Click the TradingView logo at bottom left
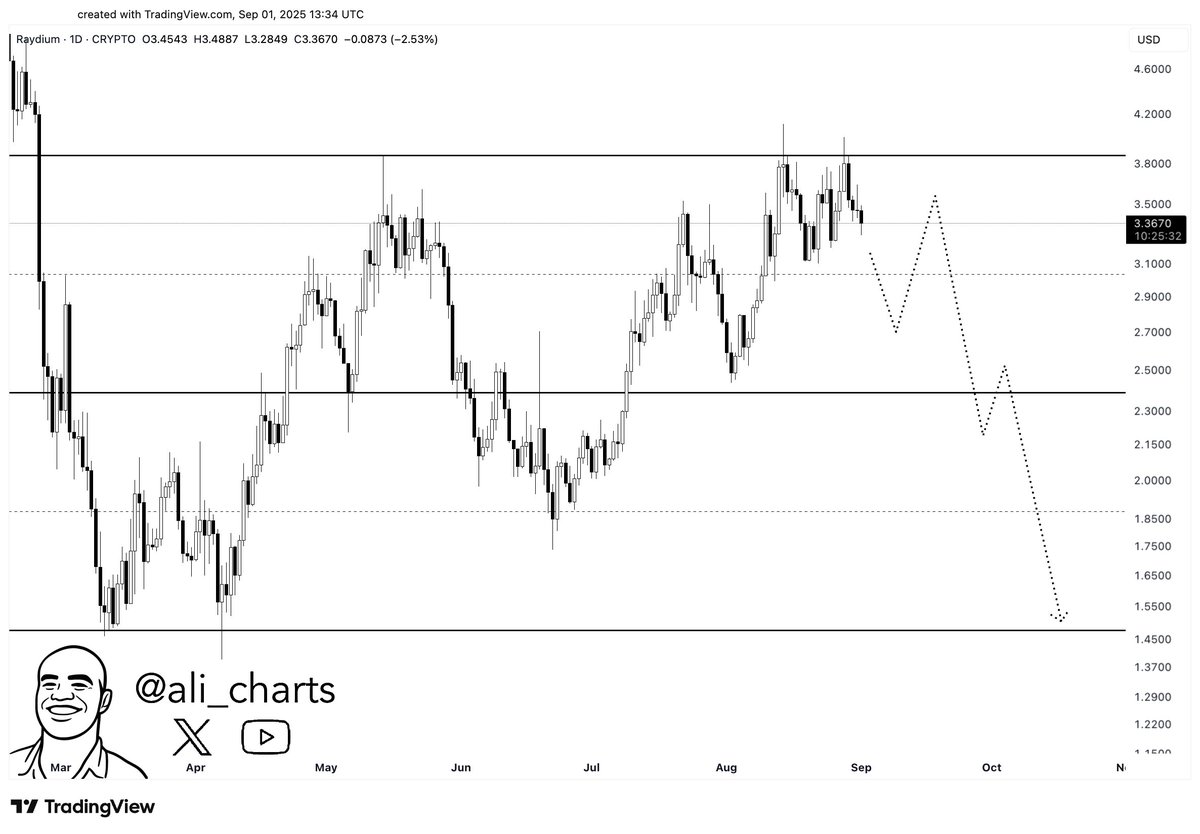Image resolution: width=1200 pixels, height=834 pixels. pyautogui.click(x=84, y=807)
